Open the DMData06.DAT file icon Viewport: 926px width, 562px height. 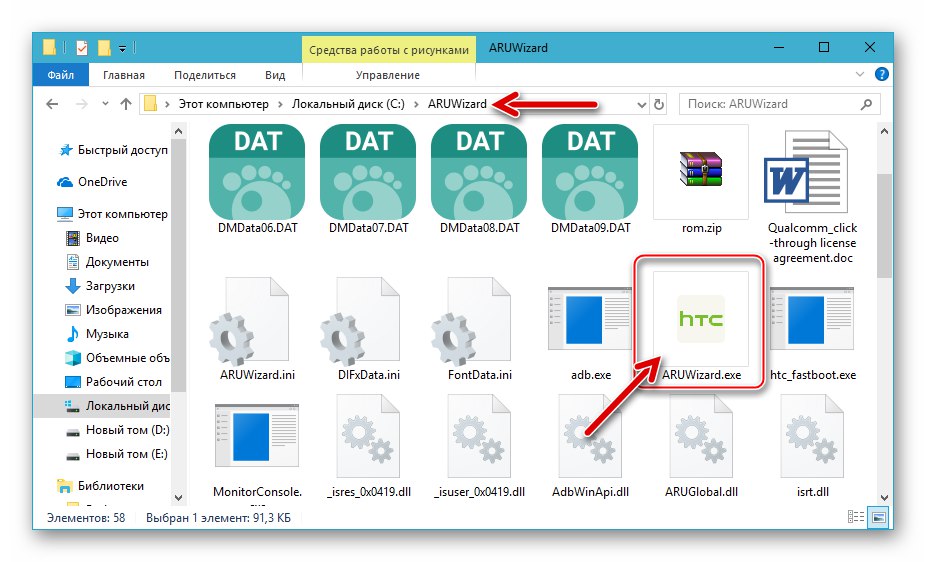tap(257, 171)
